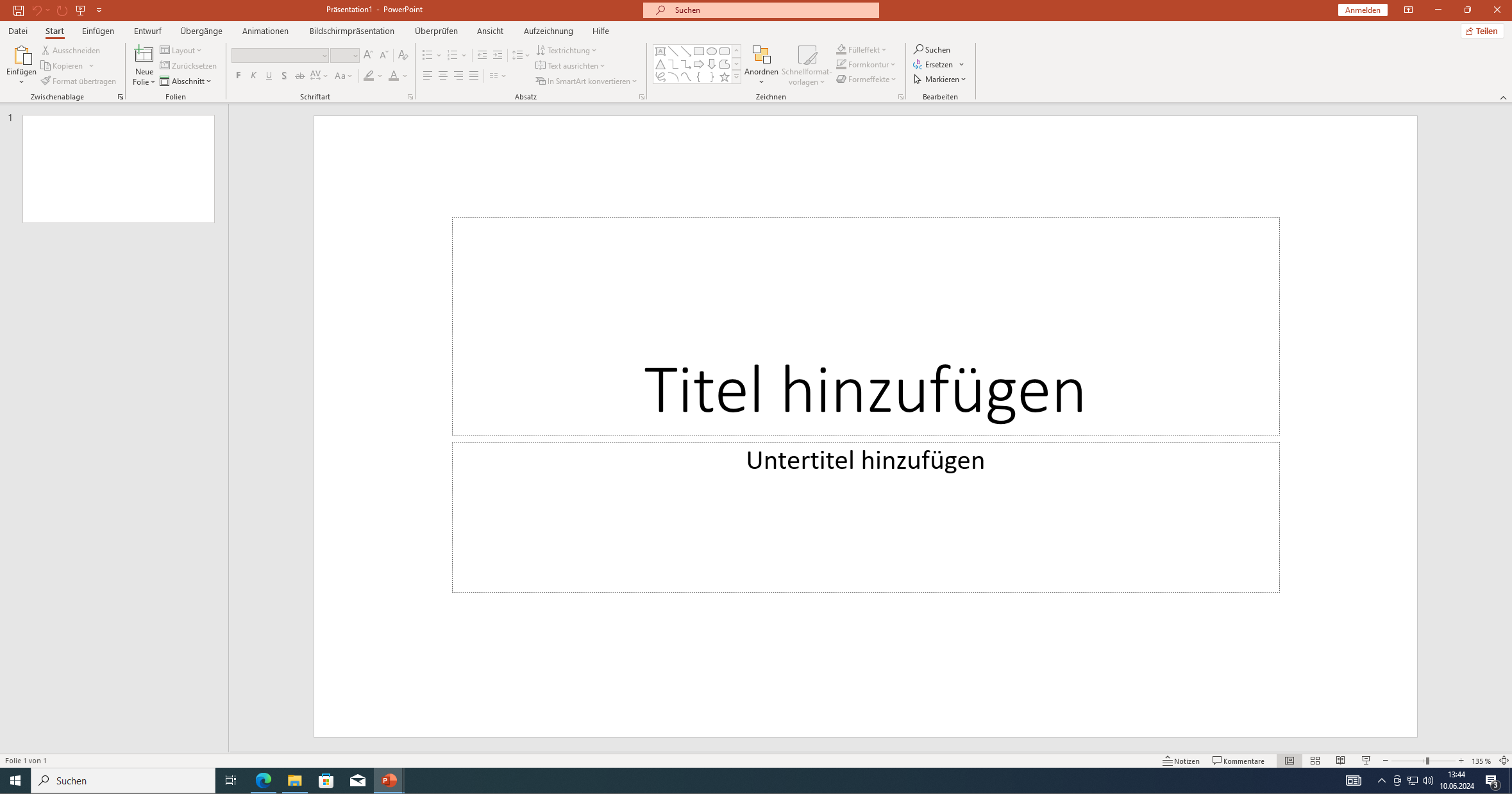Clear all formatting eraser icon
This screenshot has height=794, width=1512.
coord(403,55)
